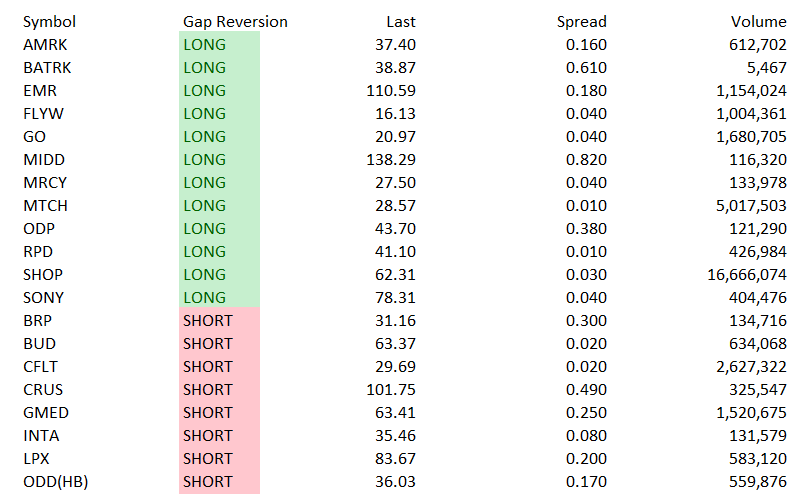Click the BATRK spread value 0.610
The height and width of the screenshot is (494, 792).
tap(586, 68)
